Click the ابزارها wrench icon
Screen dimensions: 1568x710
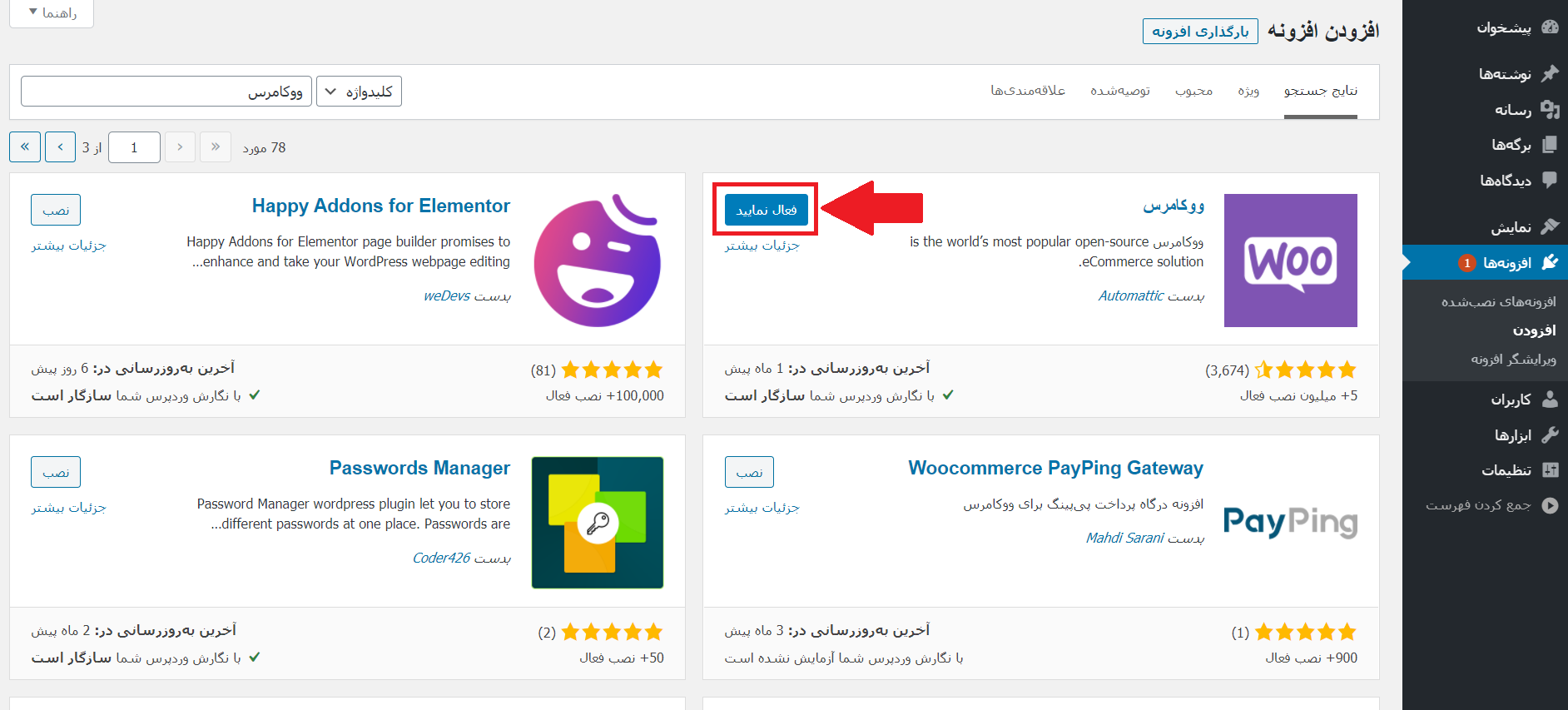(1550, 434)
